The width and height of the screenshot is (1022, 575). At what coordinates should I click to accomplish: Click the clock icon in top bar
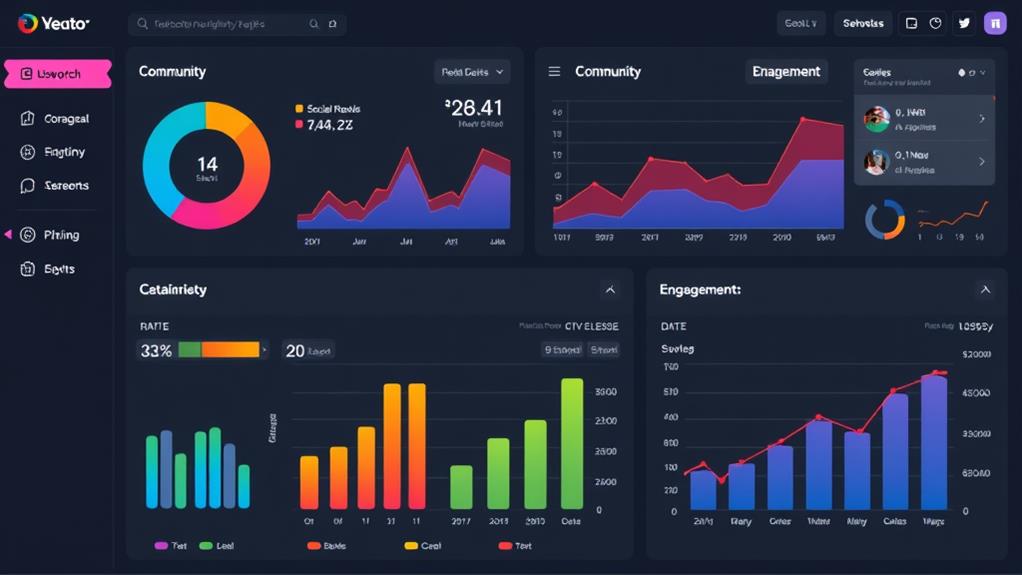click(x=935, y=23)
